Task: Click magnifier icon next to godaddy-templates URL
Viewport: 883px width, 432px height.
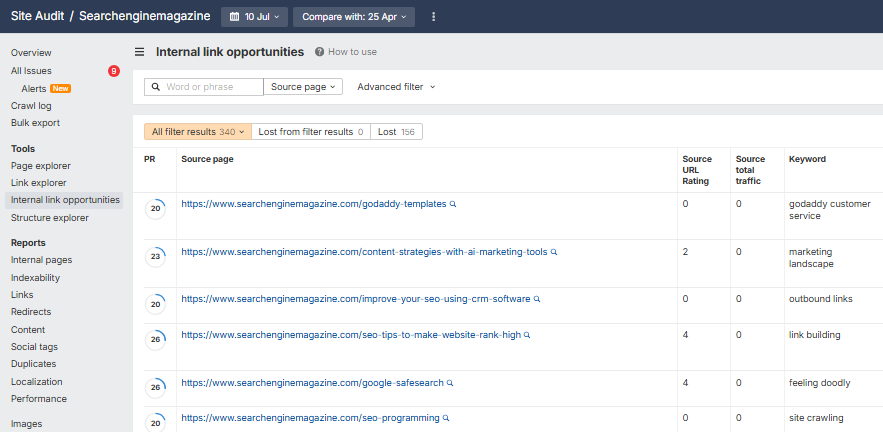Action: point(453,204)
